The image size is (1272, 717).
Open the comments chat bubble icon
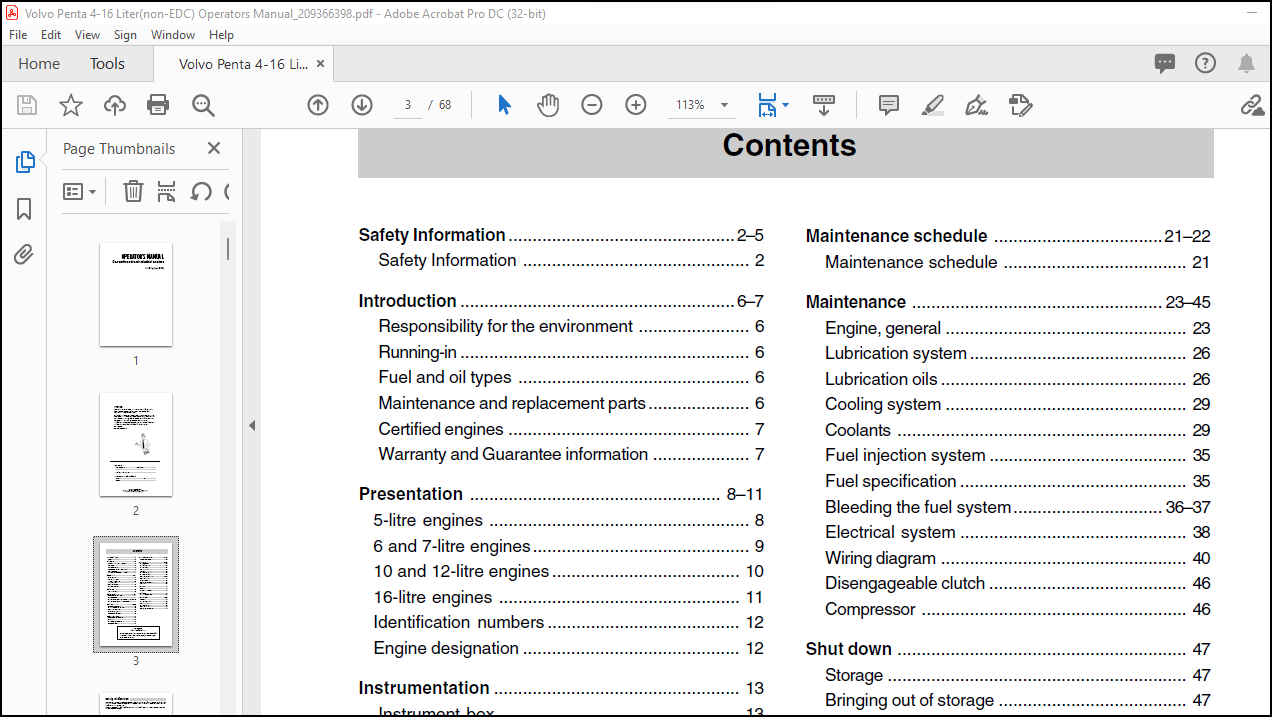(1165, 63)
